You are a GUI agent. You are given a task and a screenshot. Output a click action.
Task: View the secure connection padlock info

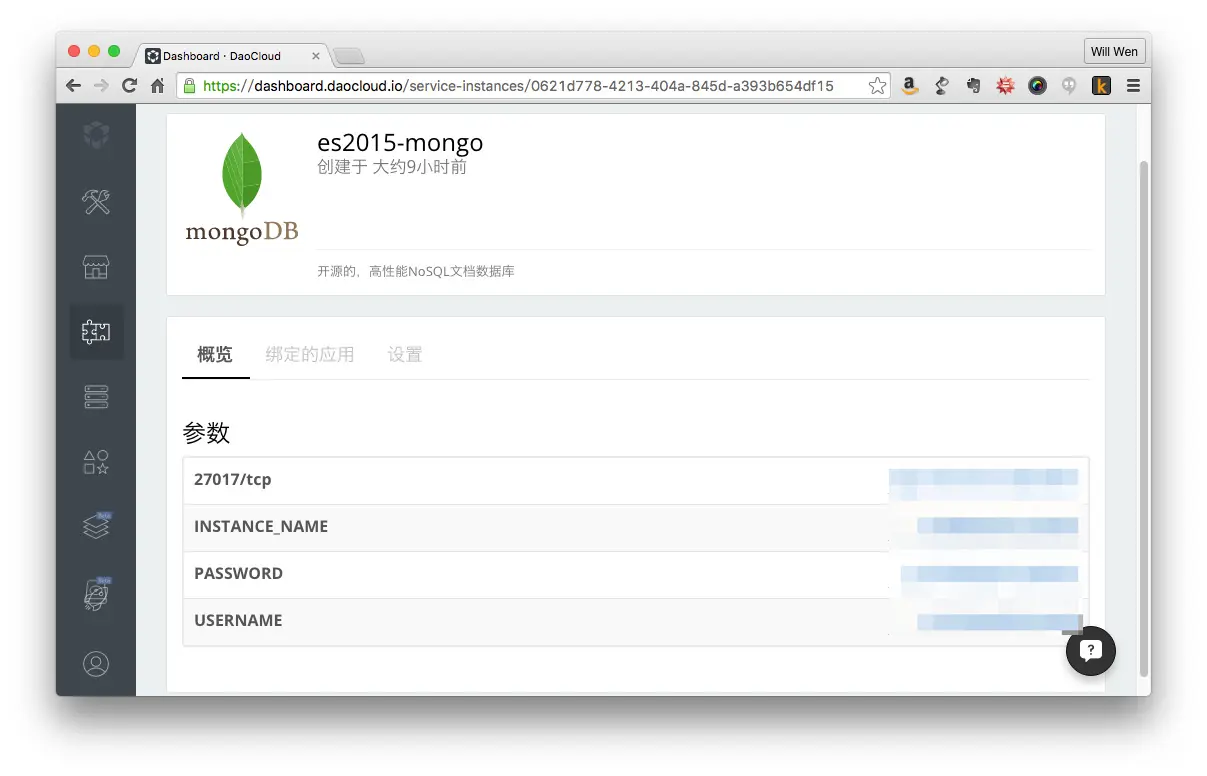point(188,86)
